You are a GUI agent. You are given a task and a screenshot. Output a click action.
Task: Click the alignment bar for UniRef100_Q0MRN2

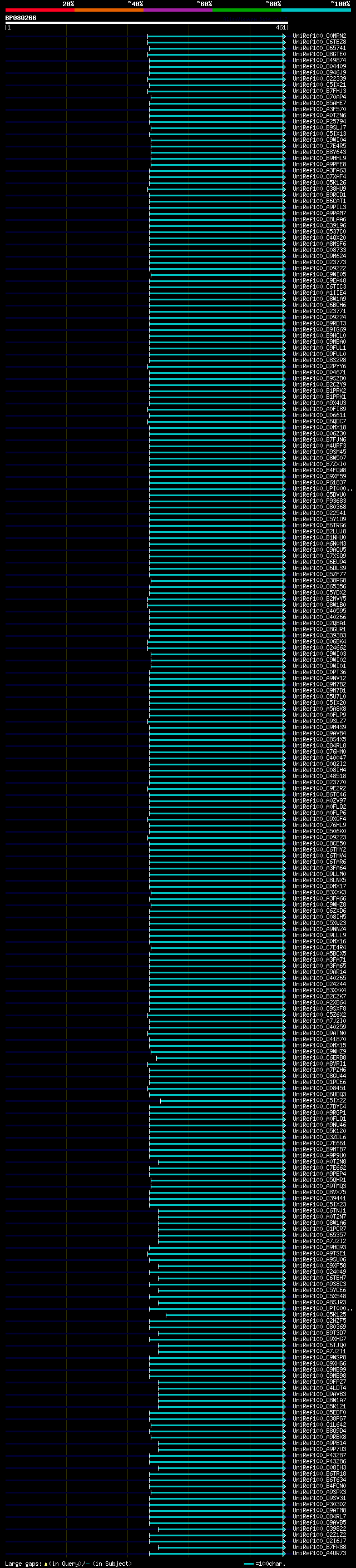pos(216,36)
